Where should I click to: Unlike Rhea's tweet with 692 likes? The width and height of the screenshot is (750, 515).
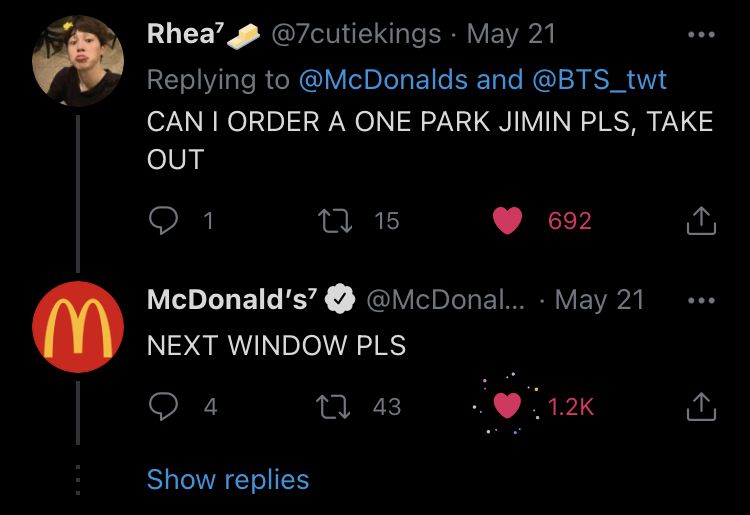point(507,221)
